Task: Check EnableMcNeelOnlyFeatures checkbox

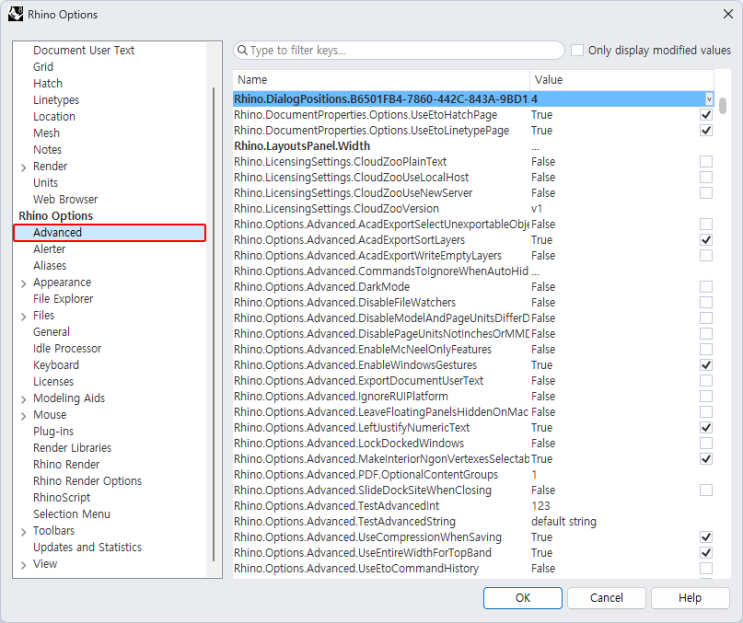Action: click(706, 349)
